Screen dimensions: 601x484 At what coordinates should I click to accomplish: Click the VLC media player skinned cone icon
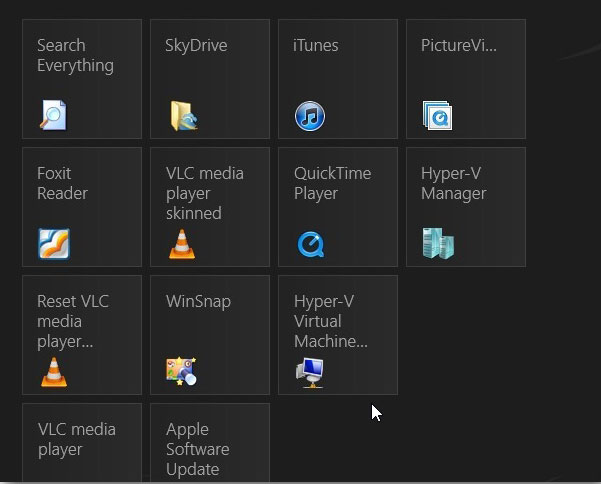[182, 244]
